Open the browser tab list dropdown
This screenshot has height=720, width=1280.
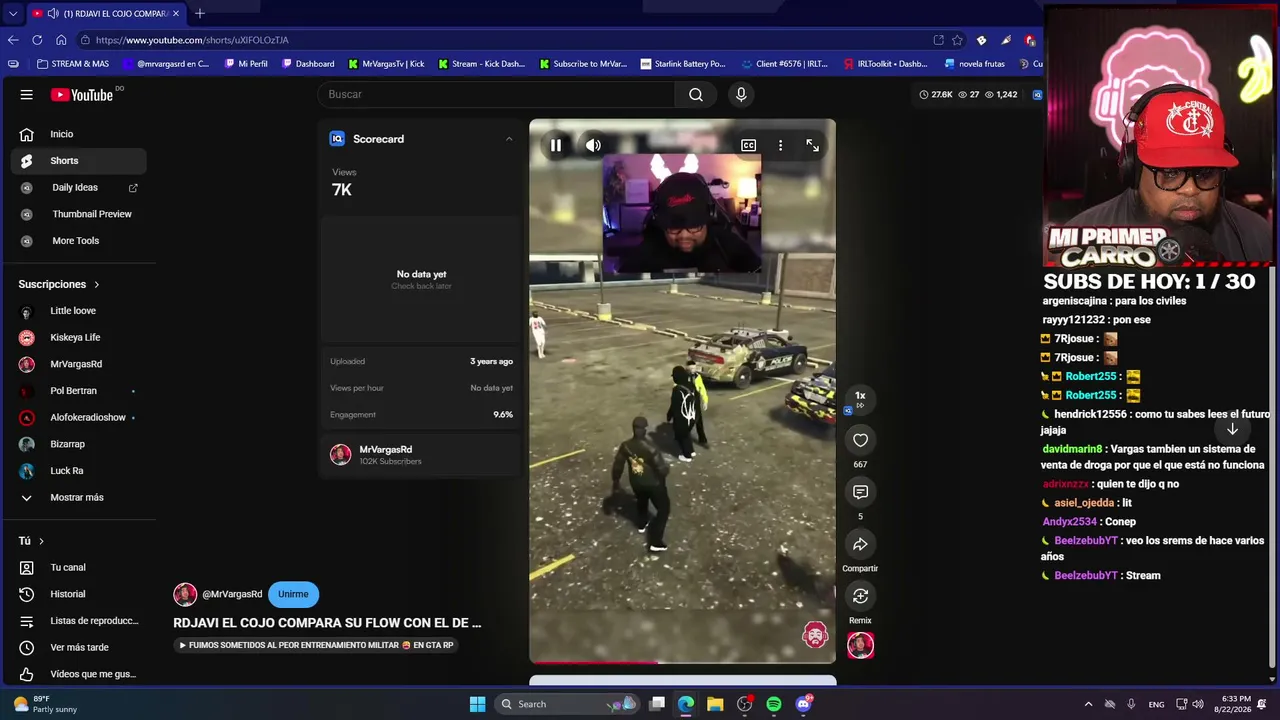[12, 14]
